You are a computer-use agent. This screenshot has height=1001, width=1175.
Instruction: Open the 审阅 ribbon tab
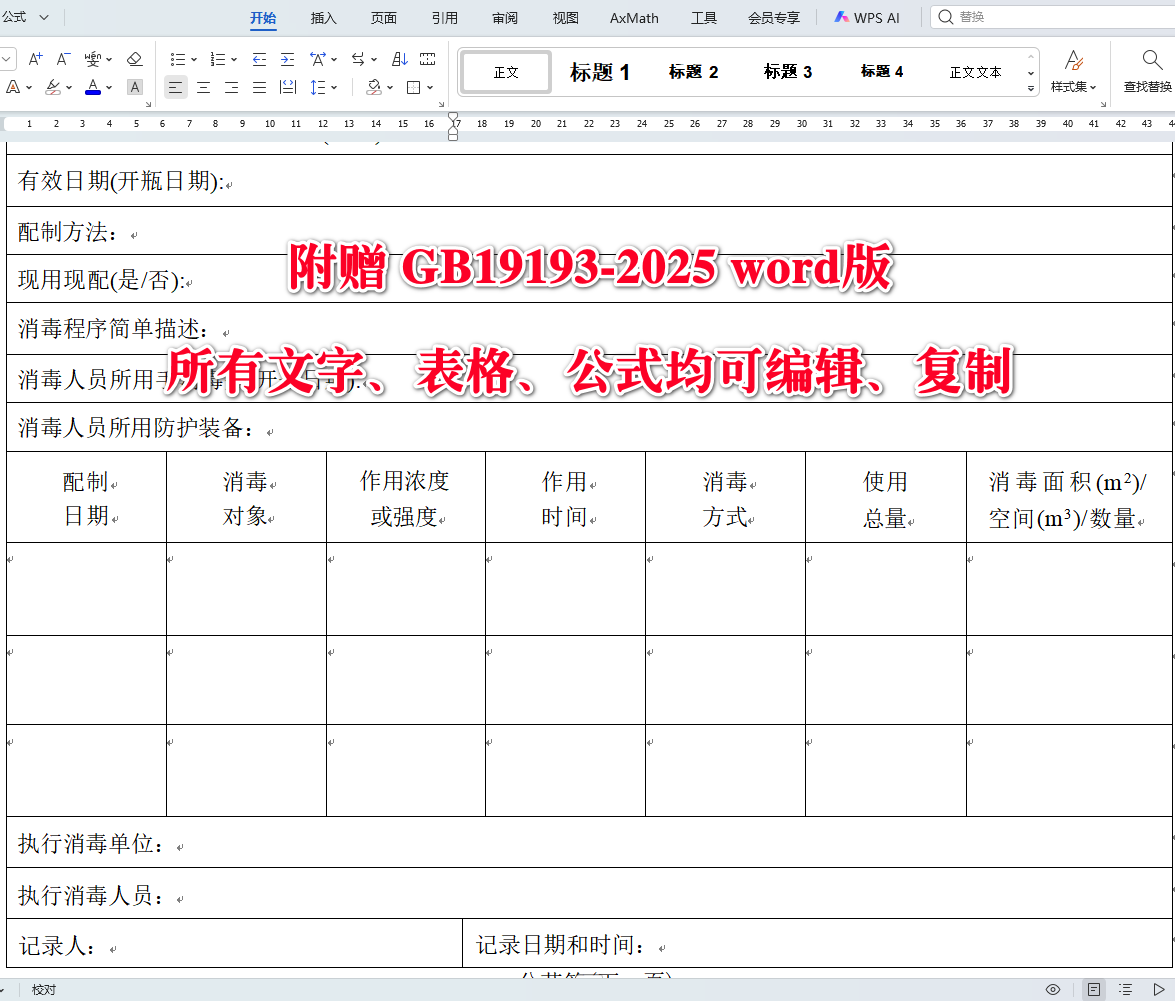504,16
